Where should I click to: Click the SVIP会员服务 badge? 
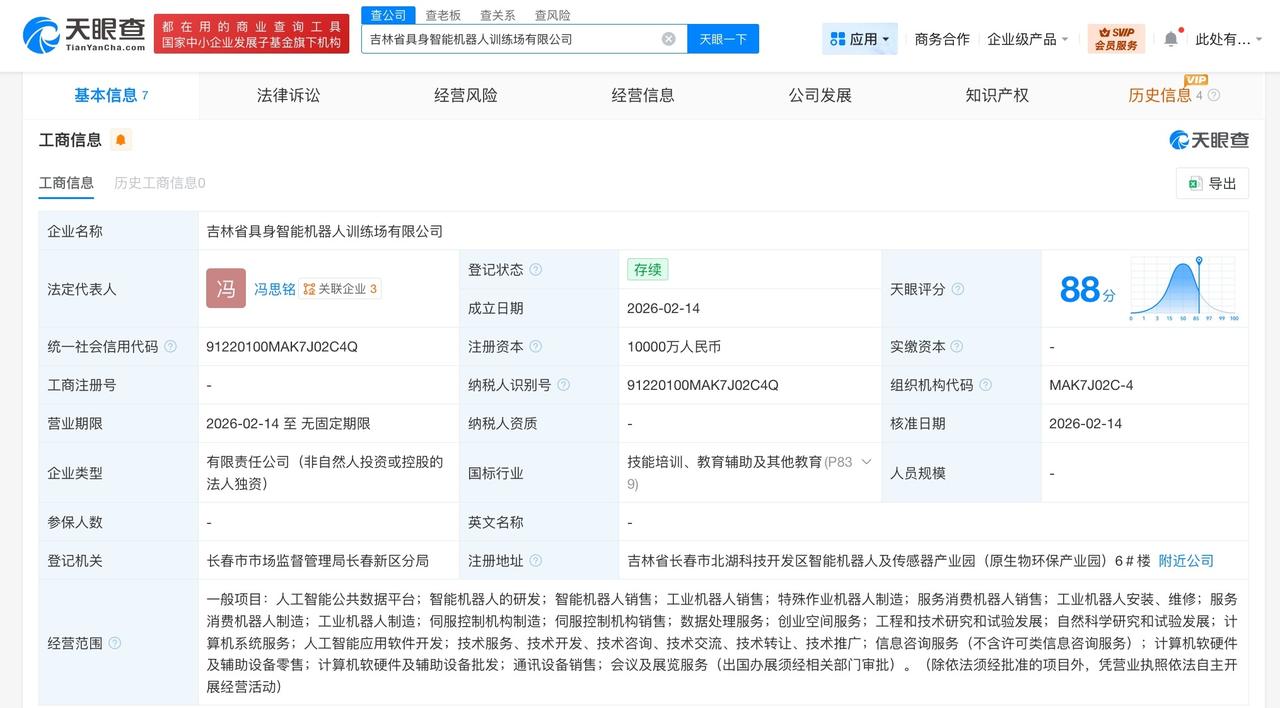(x=1117, y=37)
